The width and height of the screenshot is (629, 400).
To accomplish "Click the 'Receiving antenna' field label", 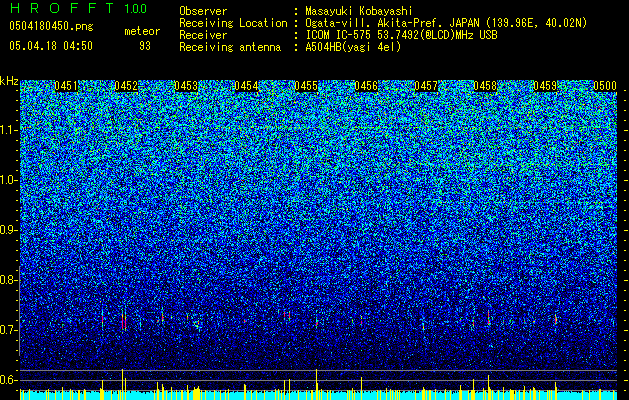I will pyautogui.click(x=230, y=47).
